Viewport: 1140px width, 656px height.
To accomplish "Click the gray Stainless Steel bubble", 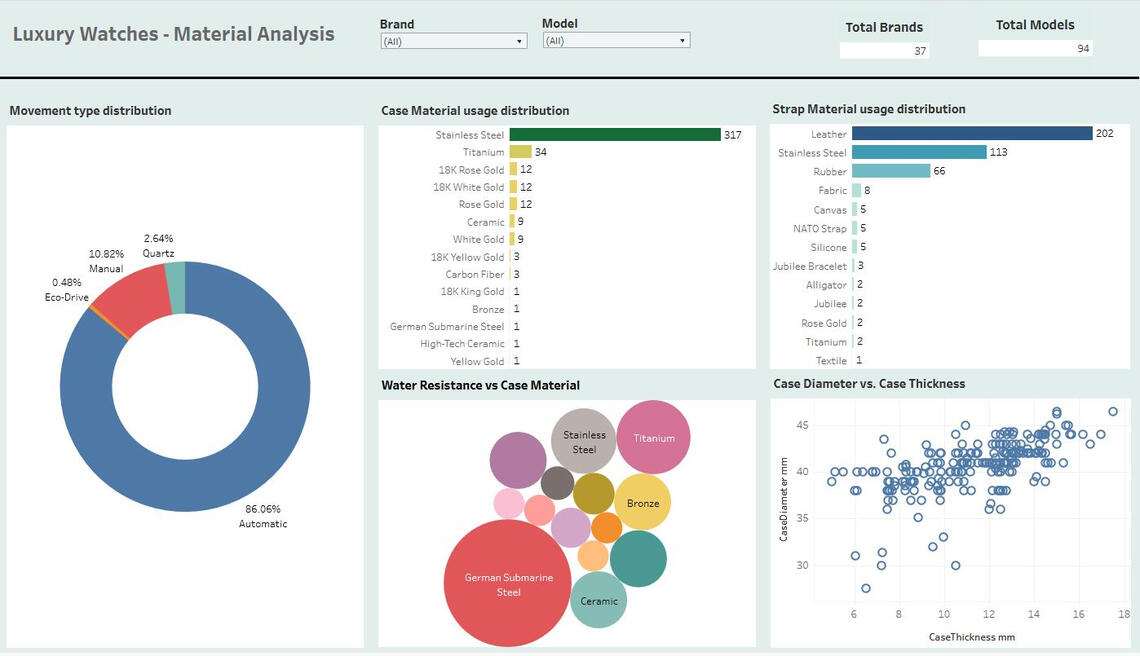I will click(x=584, y=441).
